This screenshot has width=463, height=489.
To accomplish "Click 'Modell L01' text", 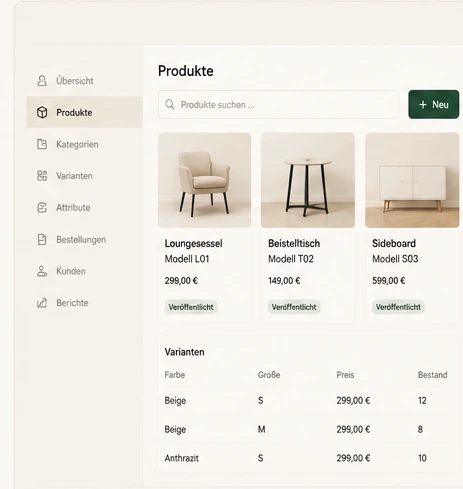I will [187, 259].
